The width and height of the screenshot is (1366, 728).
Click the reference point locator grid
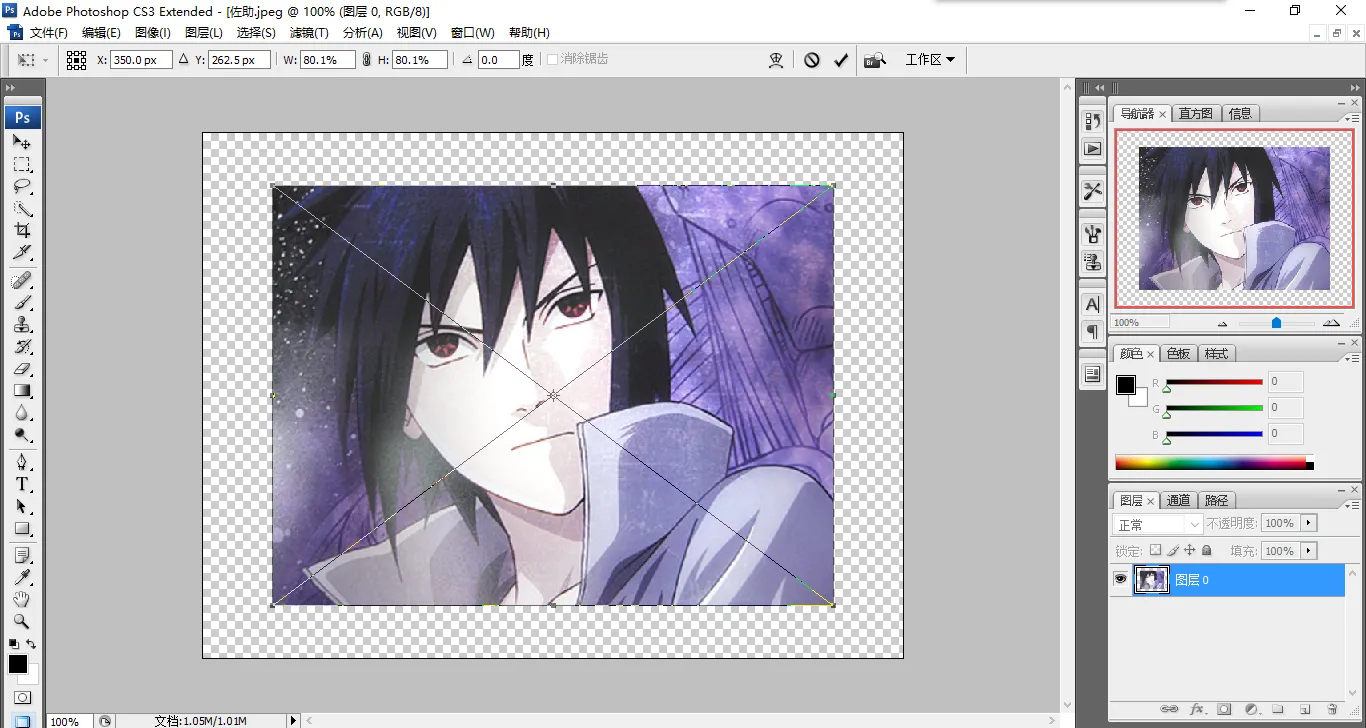(x=77, y=60)
